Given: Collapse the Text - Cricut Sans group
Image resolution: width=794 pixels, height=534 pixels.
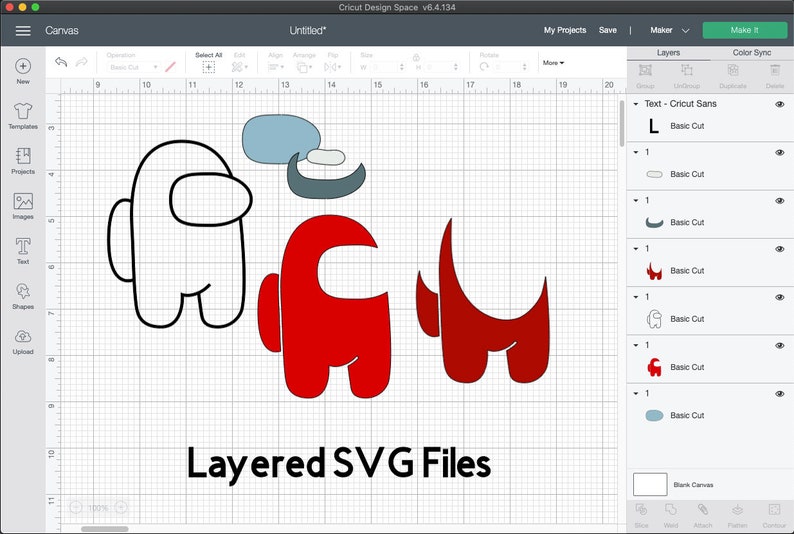Looking at the screenshot, I should coord(636,104).
